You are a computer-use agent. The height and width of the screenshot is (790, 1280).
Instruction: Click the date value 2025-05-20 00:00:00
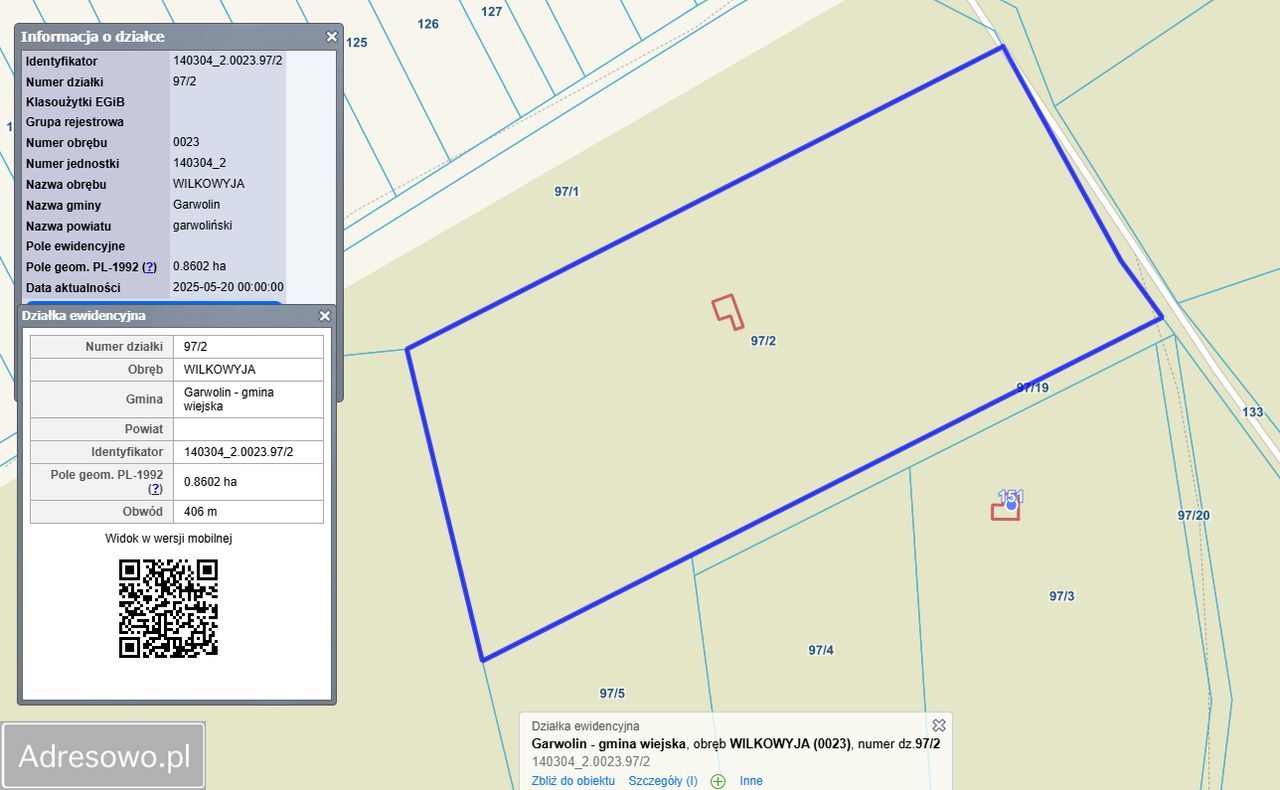coord(228,287)
